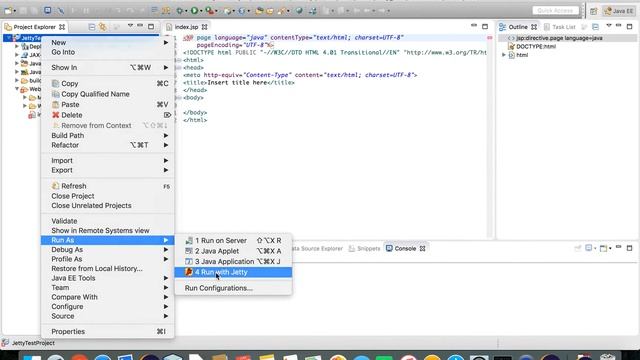The image size is (640, 360).
Task: Click the Quick Access search field
Action: coord(556,11)
